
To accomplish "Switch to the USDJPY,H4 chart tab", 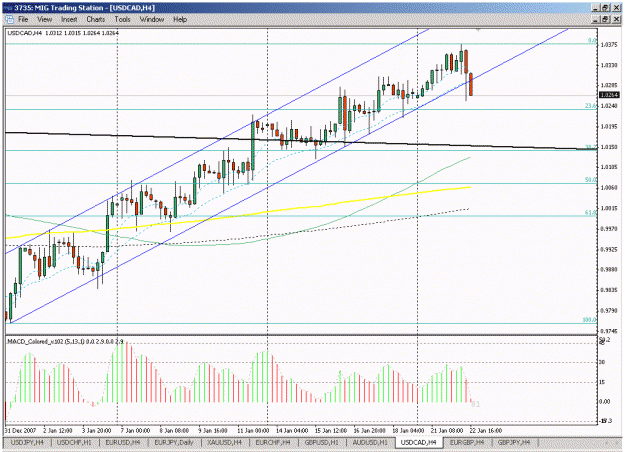I will (x=27, y=442).
